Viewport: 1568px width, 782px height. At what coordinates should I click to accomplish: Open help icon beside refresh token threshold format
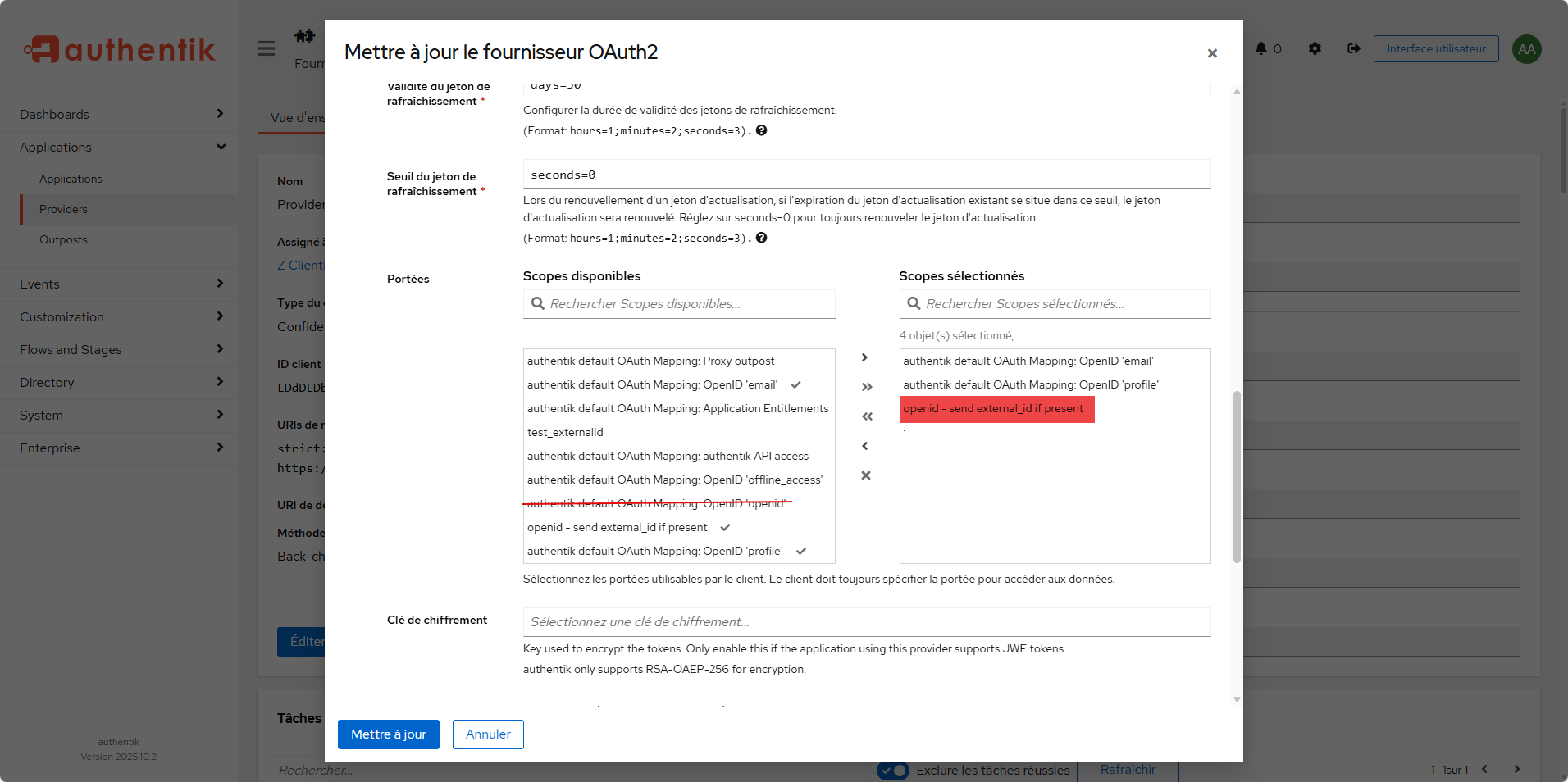coord(761,238)
